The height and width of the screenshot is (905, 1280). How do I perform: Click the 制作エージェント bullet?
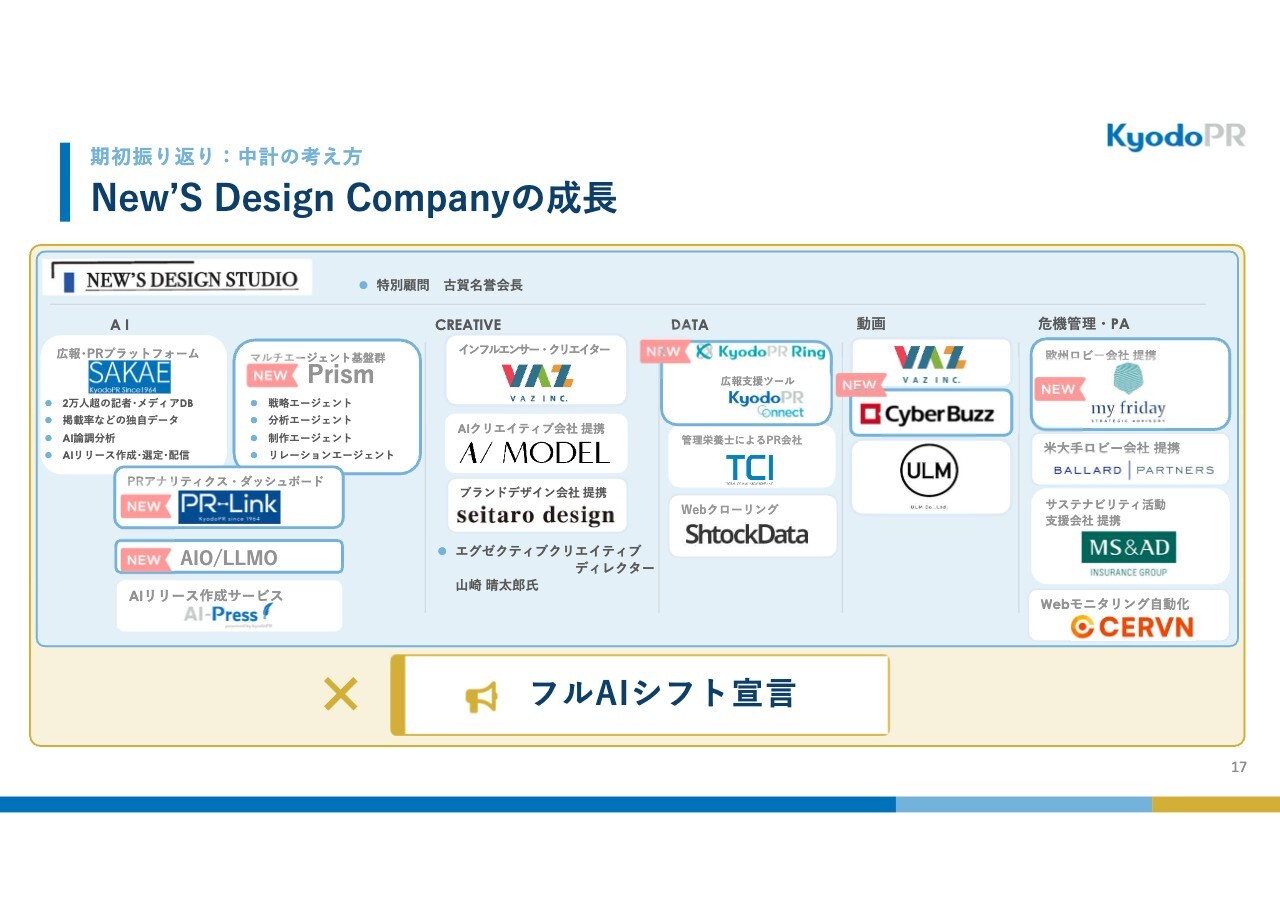[310, 438]
